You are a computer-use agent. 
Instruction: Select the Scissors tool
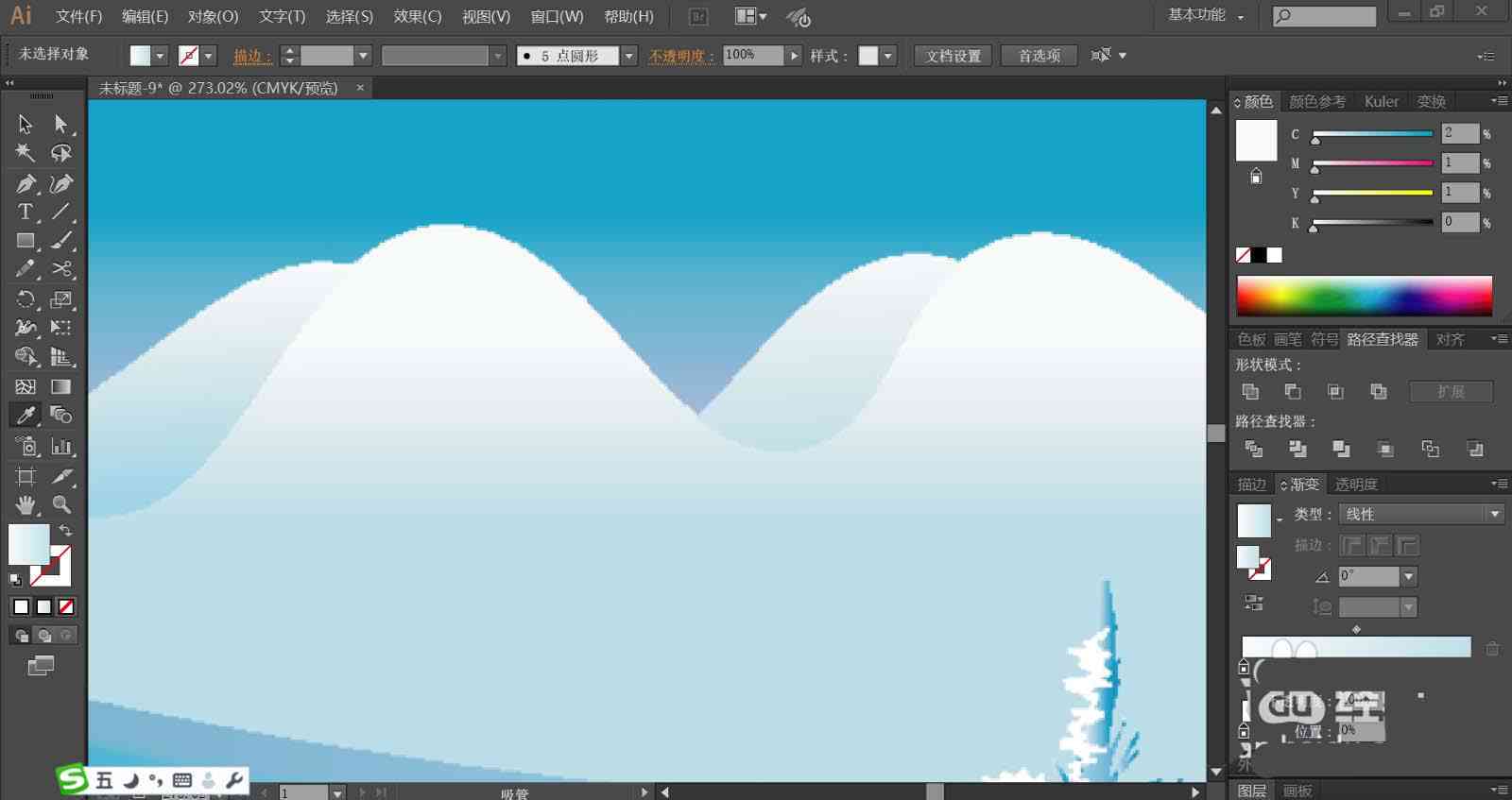pos(61,269)
